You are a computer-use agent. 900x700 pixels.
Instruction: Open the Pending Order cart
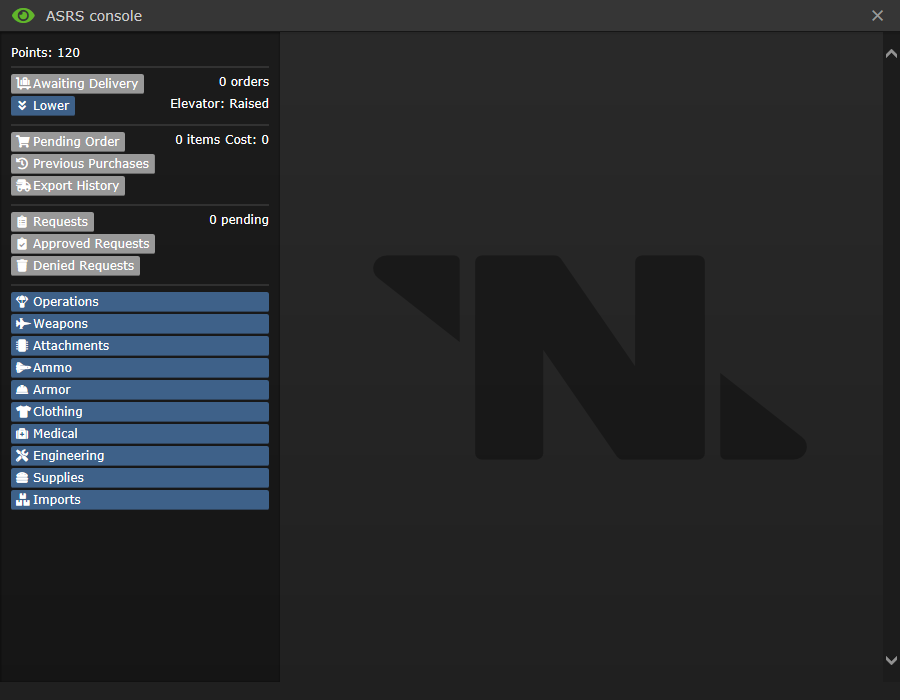pyautogui.click(x=68, y=142)
